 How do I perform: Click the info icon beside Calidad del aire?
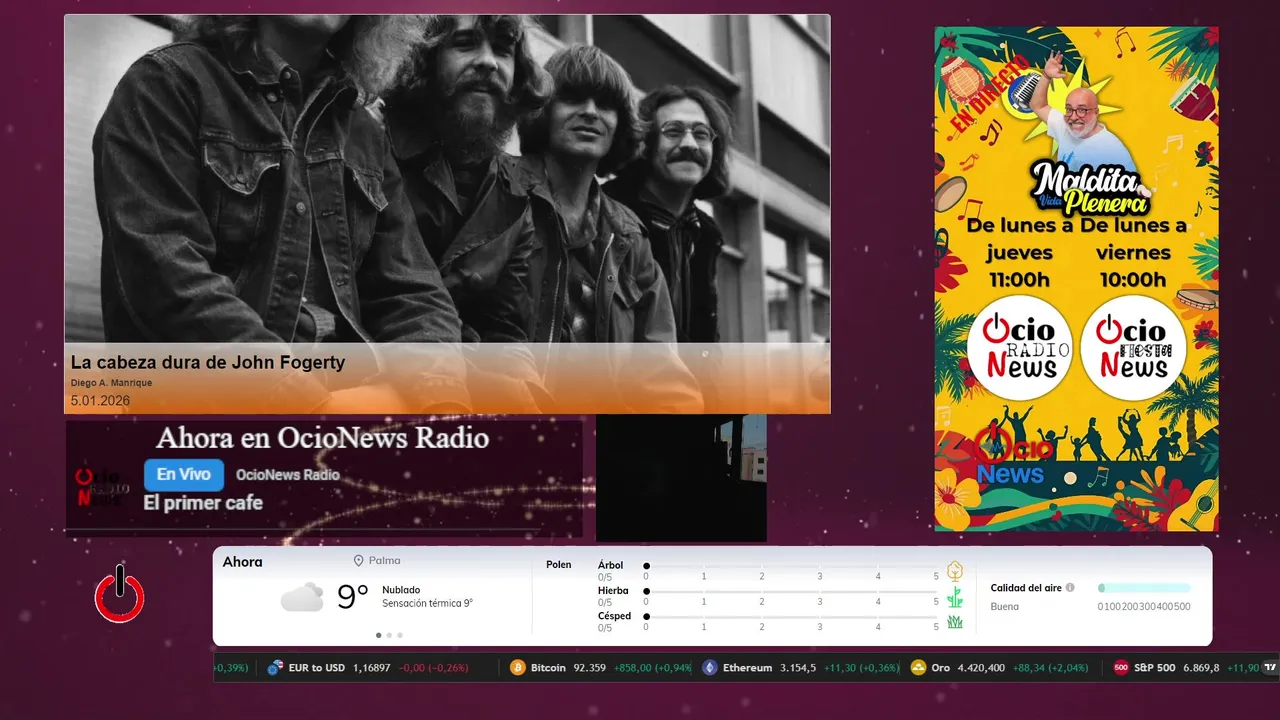click(1070, 588)
